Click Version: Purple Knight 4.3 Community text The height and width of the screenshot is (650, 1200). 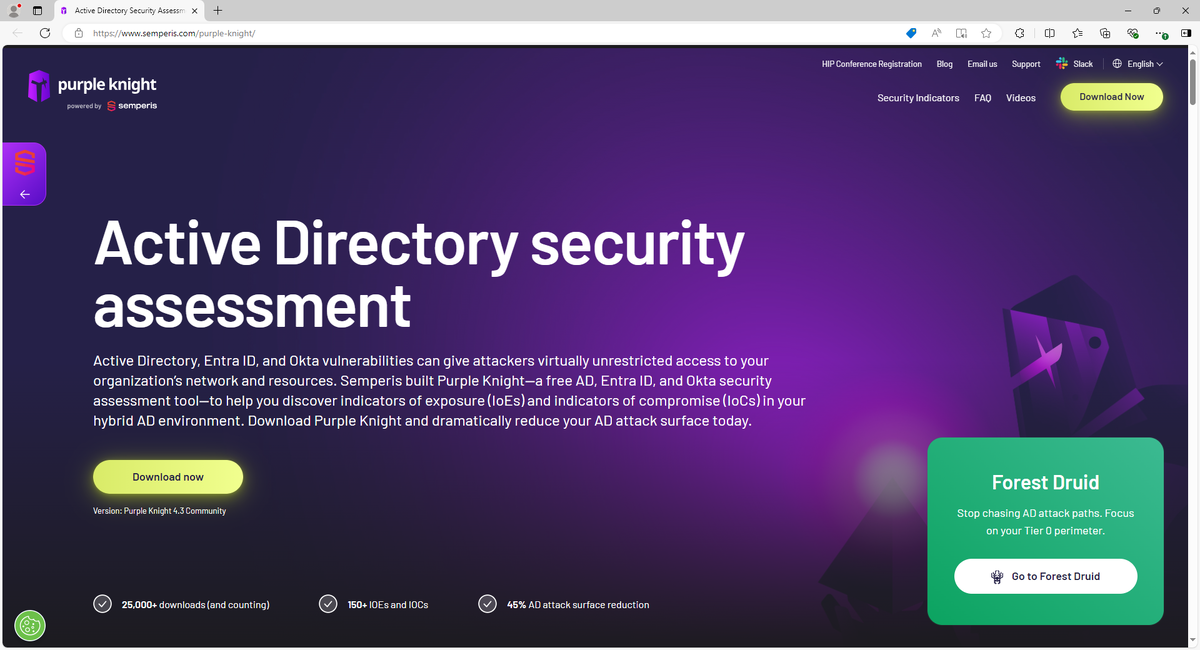point(160,511)
